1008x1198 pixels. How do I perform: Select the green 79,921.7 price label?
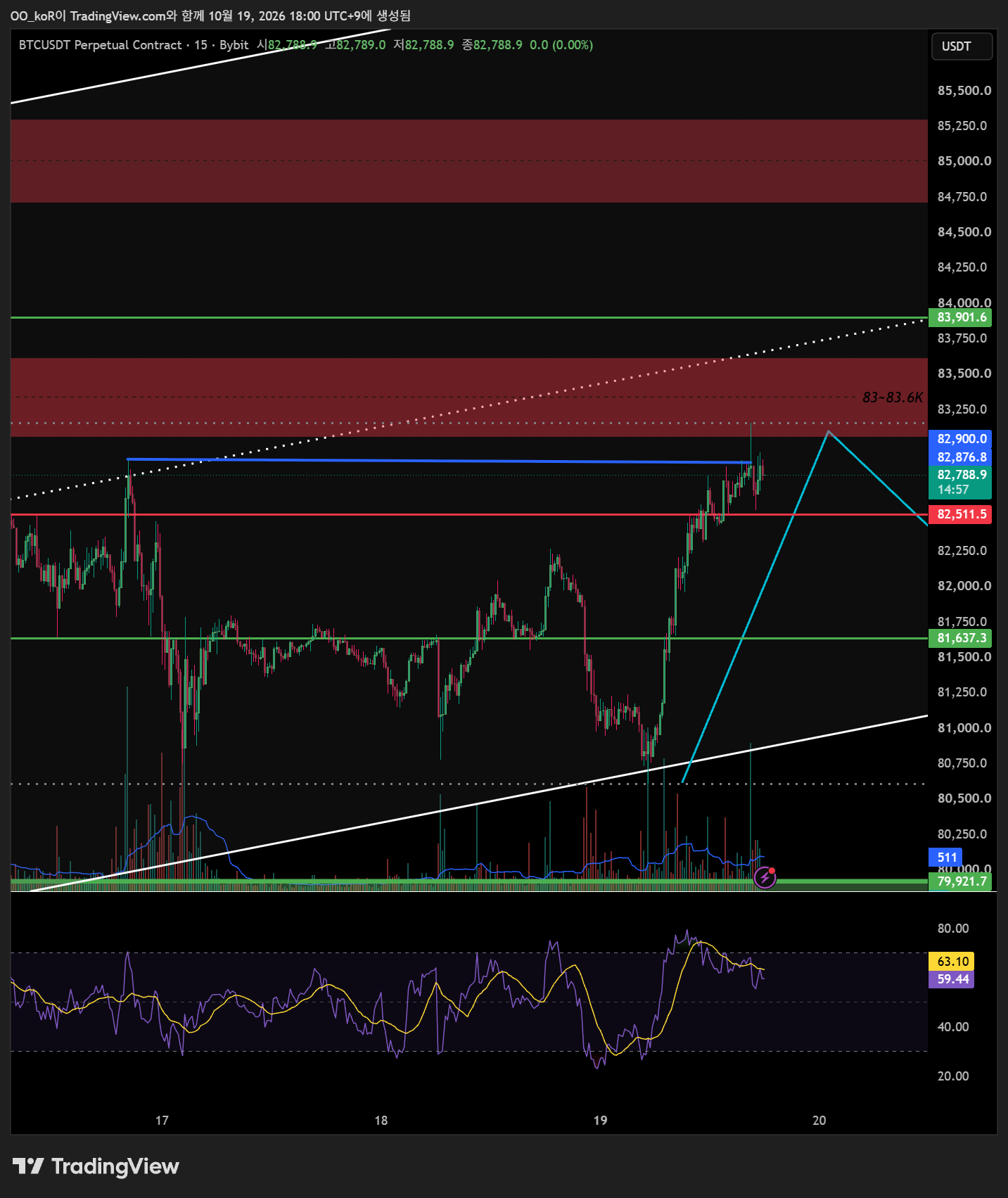(x=961, y=881)
